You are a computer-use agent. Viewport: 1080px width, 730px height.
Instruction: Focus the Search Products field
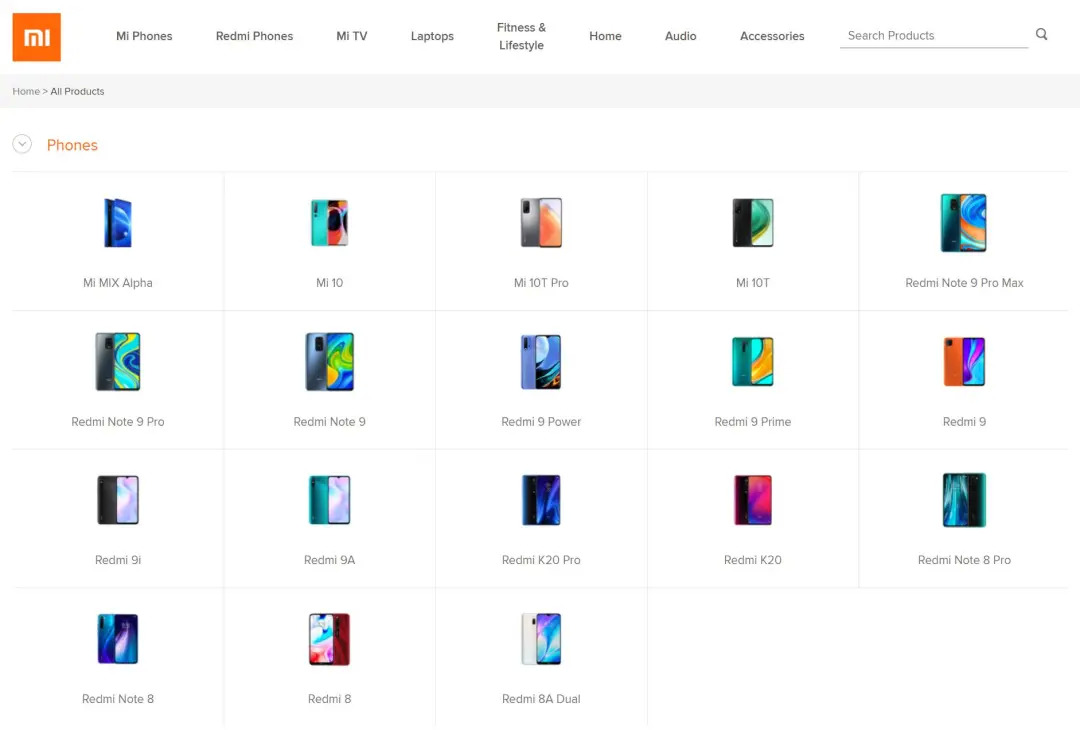[934, 35]
